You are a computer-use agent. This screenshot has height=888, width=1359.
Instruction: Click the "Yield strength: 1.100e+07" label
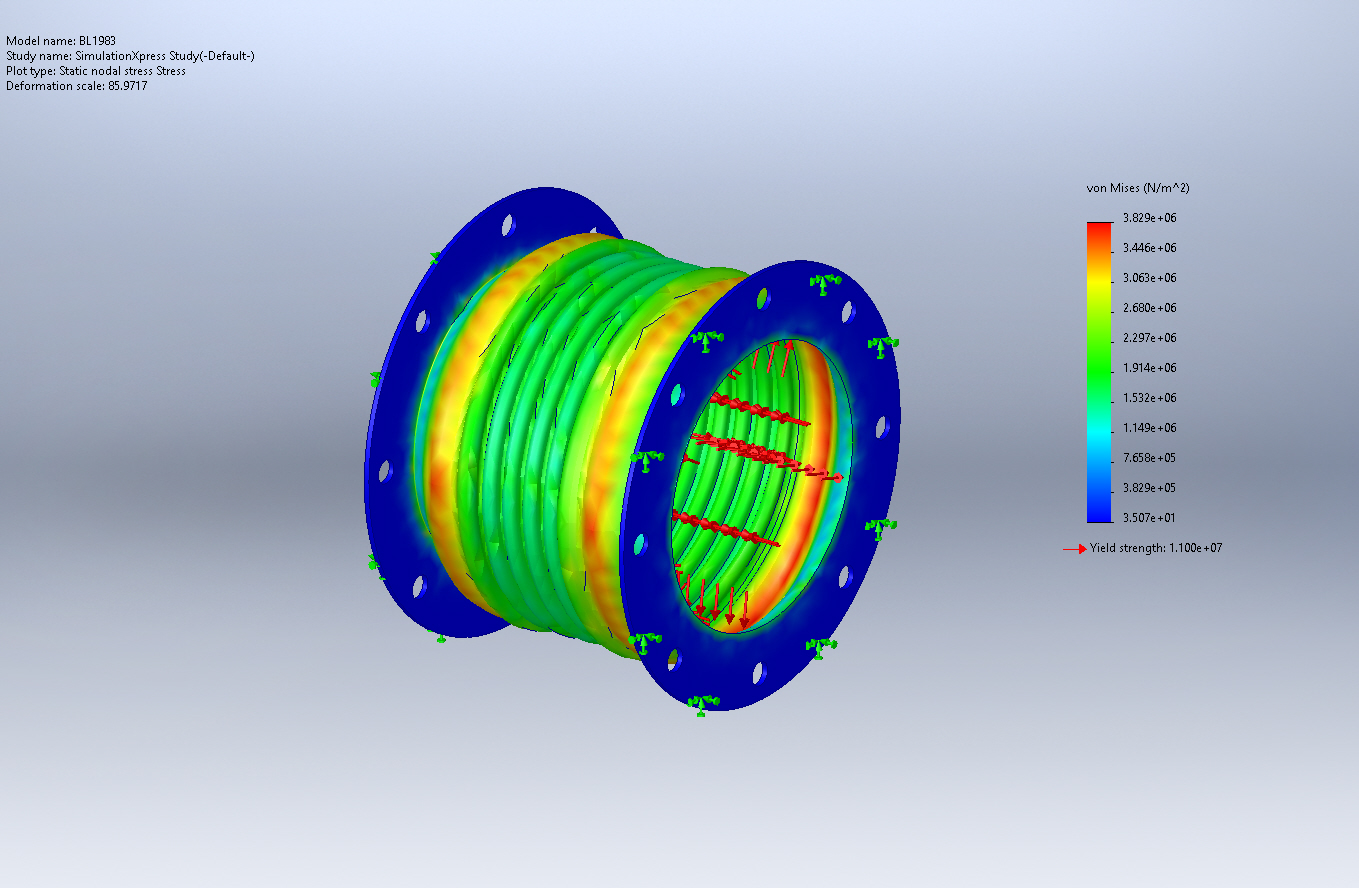point(1156,548)
